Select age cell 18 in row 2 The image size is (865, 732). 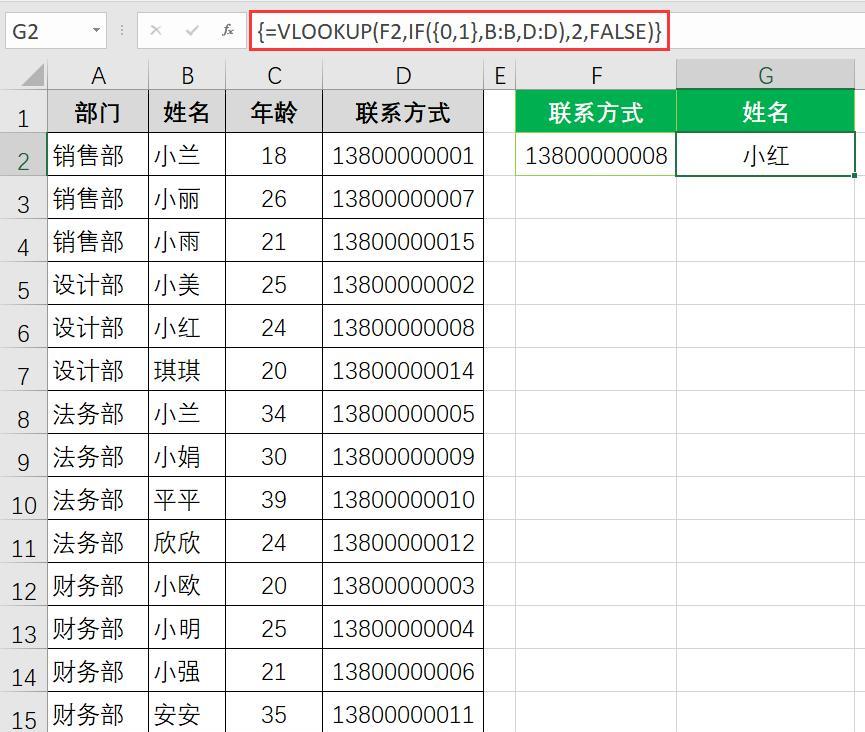click(x=274, y=155)
